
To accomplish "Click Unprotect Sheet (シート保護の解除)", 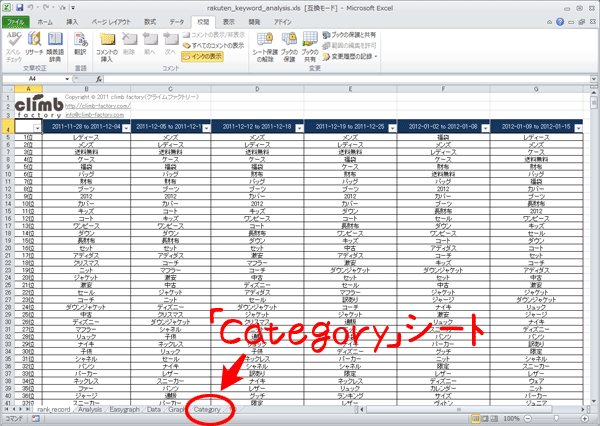I will (x=265, y=47).
